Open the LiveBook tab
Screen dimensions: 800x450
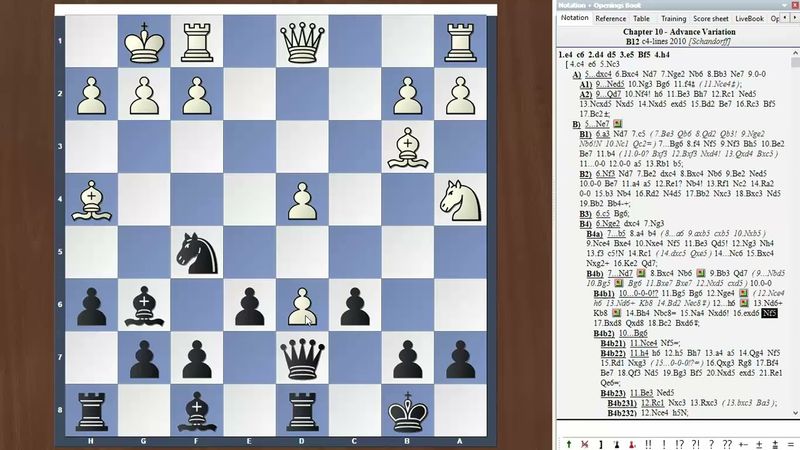748,18
